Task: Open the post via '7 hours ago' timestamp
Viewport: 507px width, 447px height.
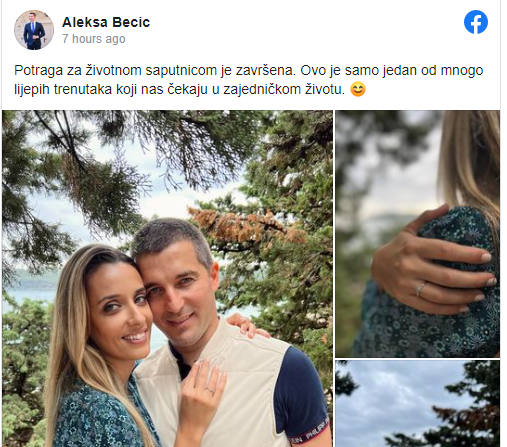Action: (x=94, y=39)
